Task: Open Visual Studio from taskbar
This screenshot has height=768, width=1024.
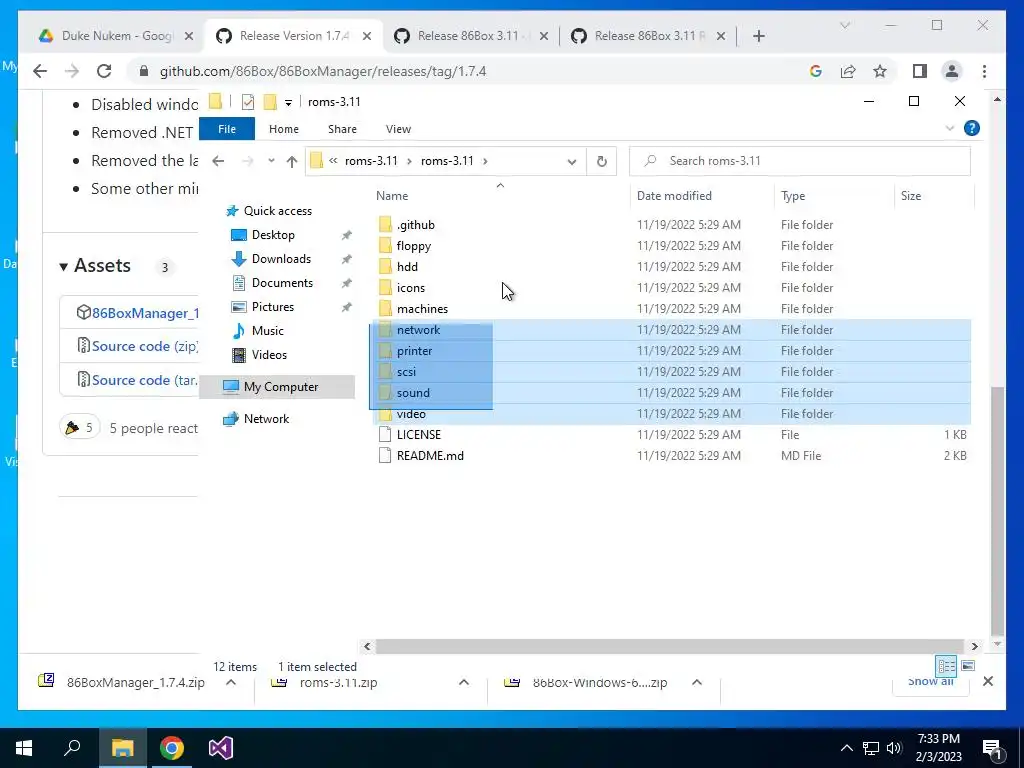Action: pos(221,748)
